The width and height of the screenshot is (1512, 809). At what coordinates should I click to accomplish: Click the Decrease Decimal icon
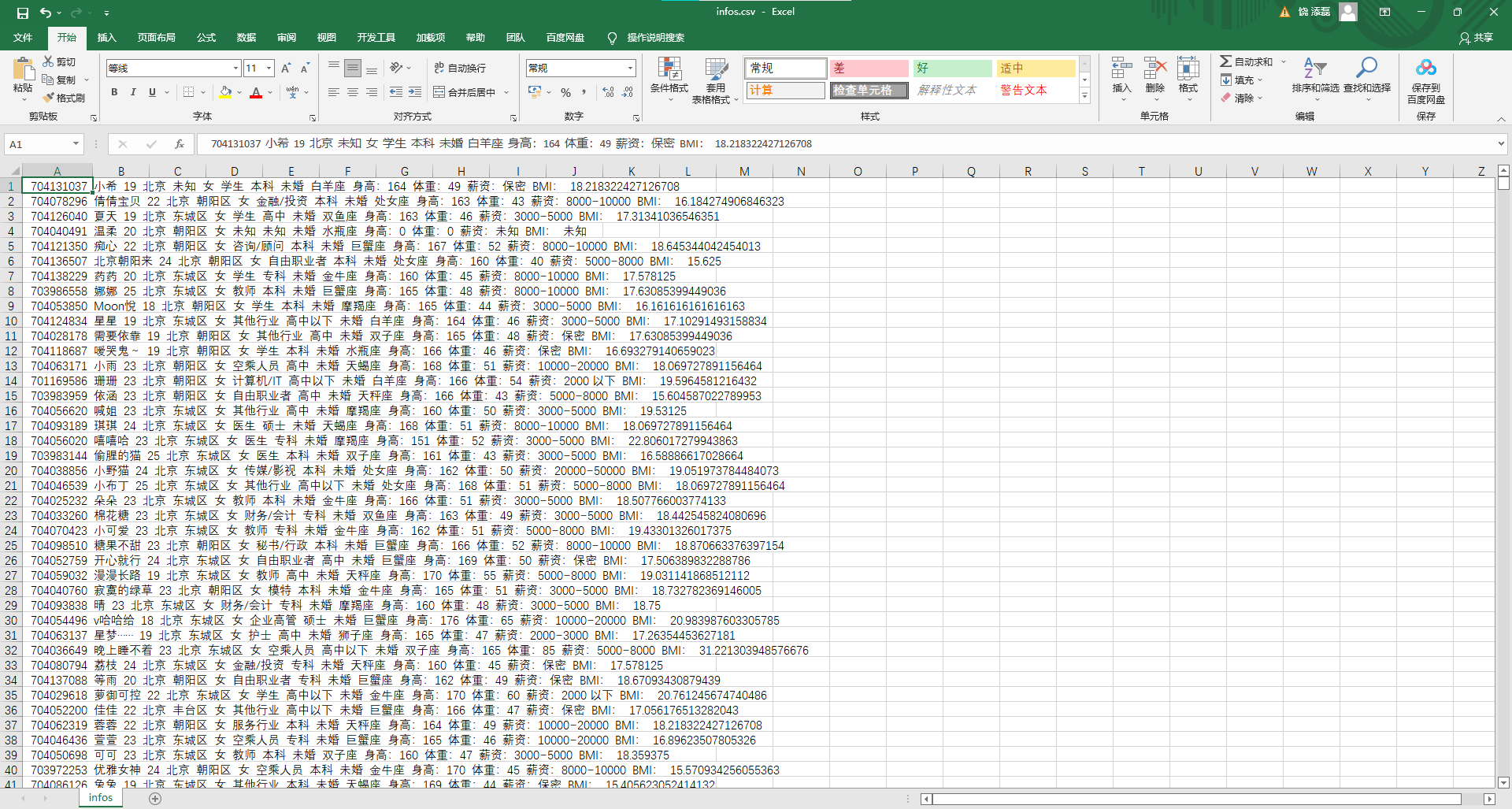[628, 92]
